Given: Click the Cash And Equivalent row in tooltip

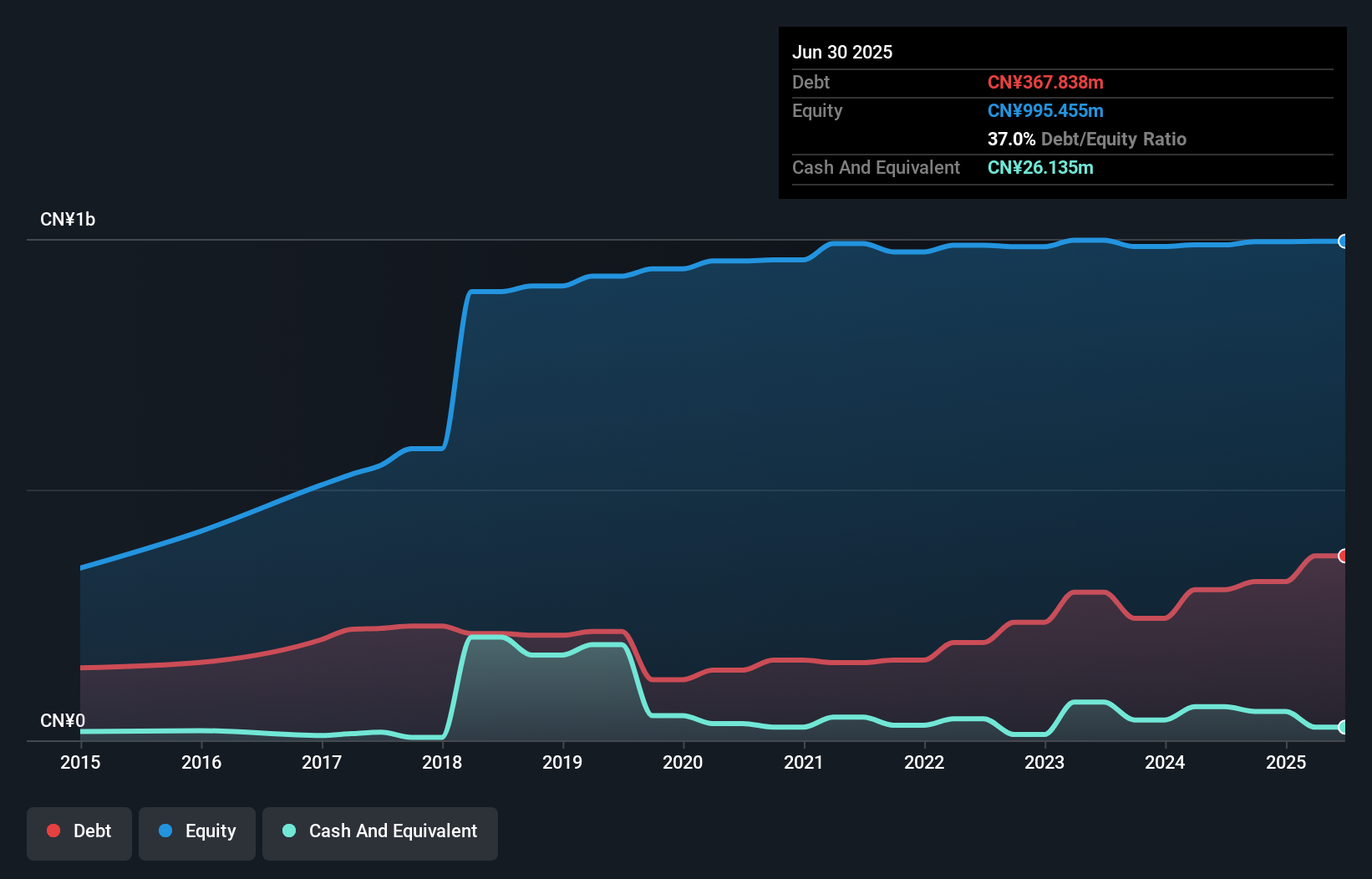Looking at the screenshot, I should tap(876, 167).
